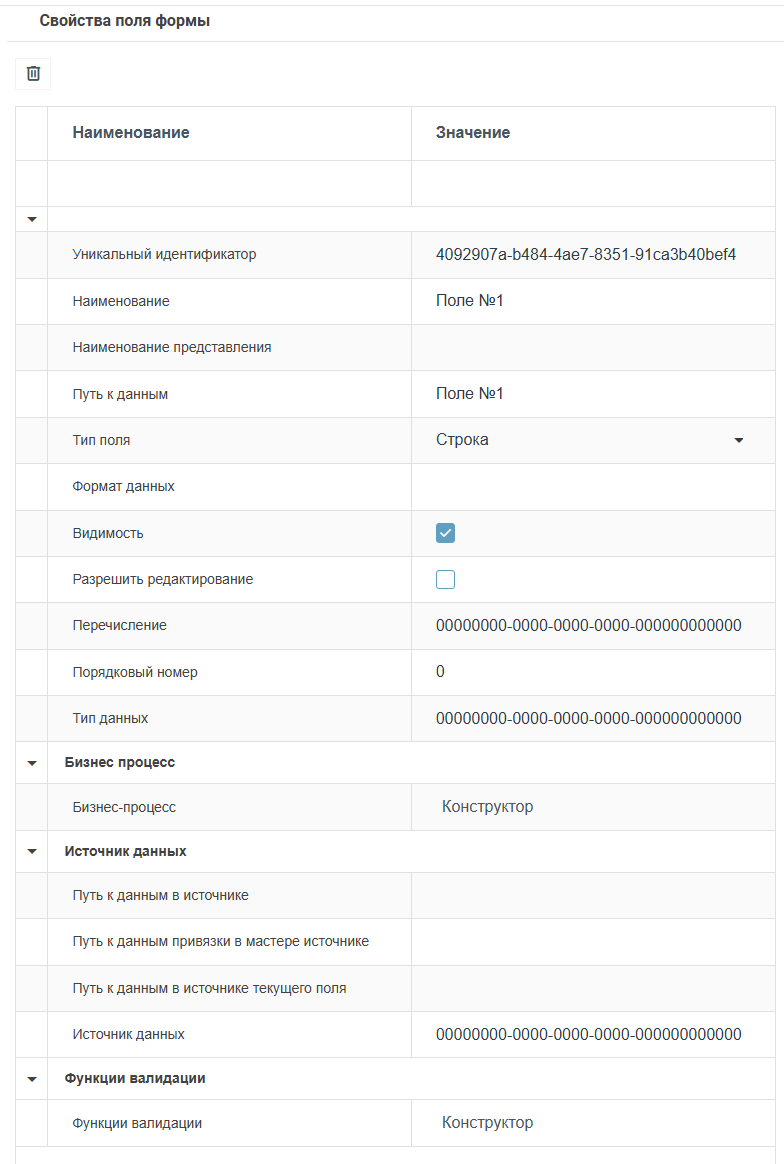Click the Формат данных value field
This screenshot has height=1164, width=784.
(x=590, y=486)
